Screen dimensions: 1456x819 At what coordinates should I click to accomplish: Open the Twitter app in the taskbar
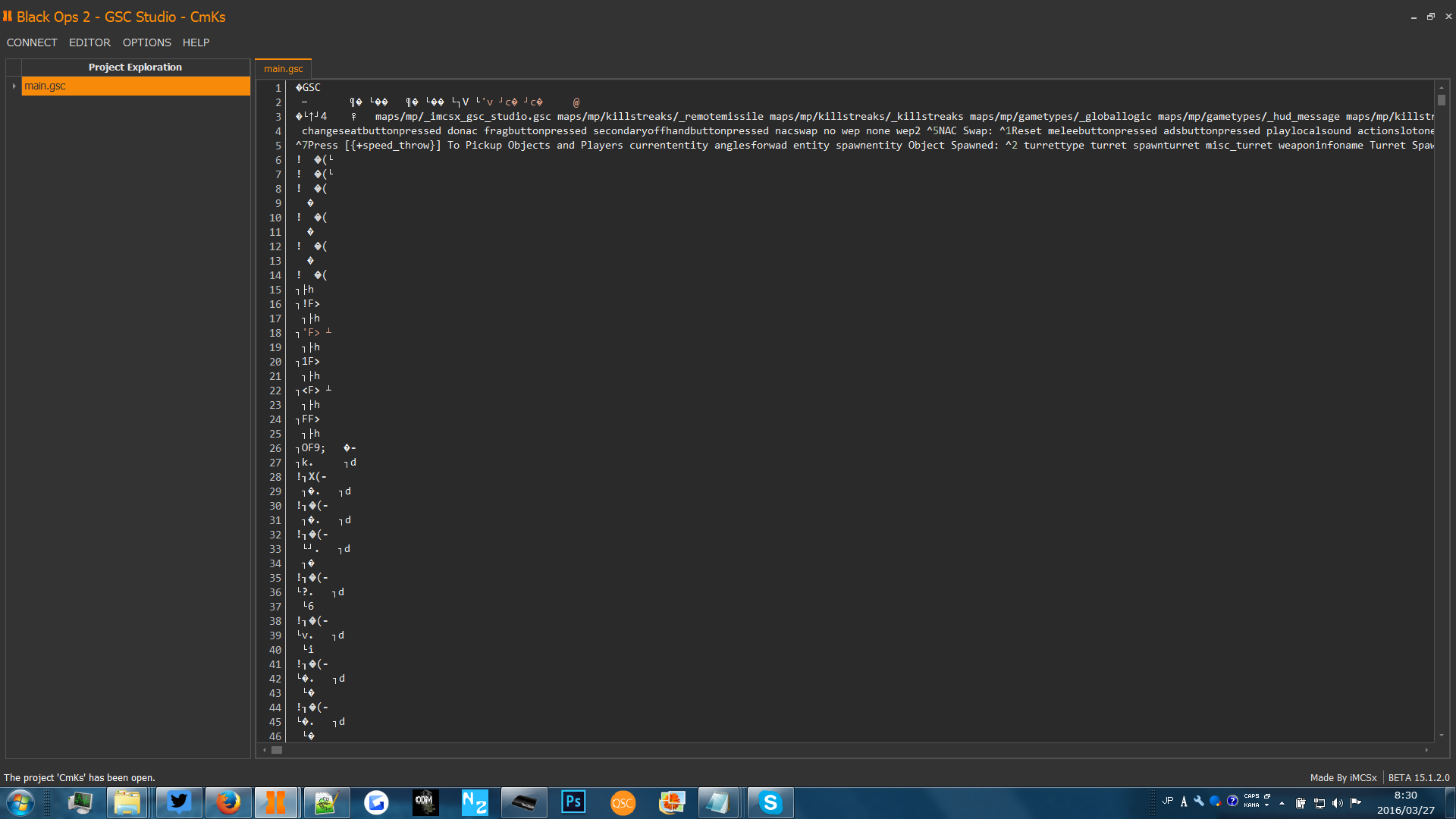tap(179, 802)
